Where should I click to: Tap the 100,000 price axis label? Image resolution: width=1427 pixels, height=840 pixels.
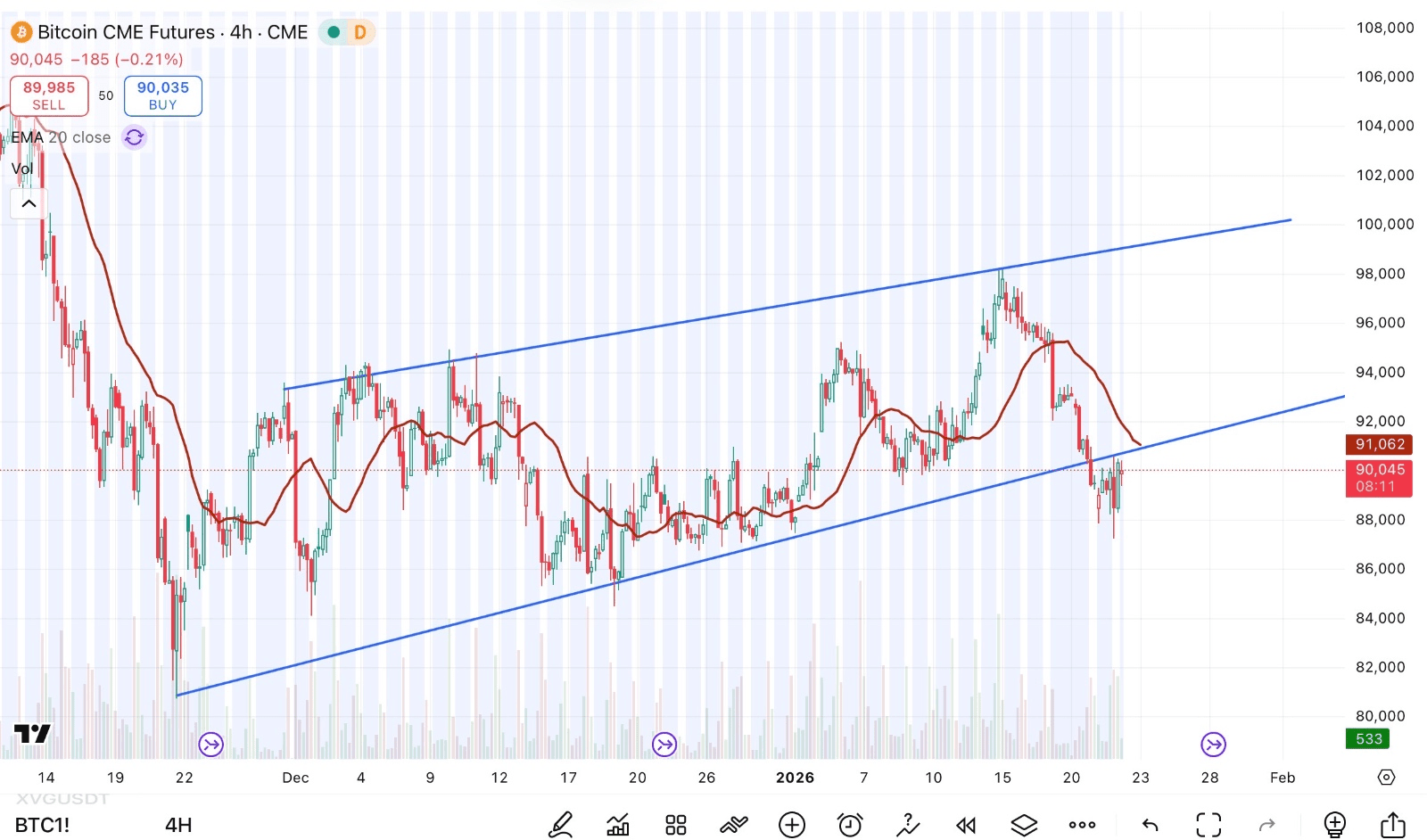pos(1385,224)
